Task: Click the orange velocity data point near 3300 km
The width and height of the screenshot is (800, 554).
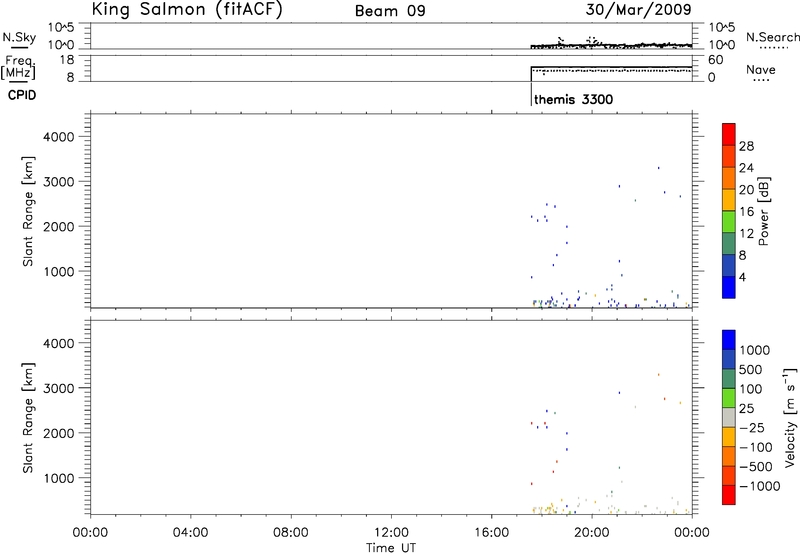Action: (x=659, y=374)
